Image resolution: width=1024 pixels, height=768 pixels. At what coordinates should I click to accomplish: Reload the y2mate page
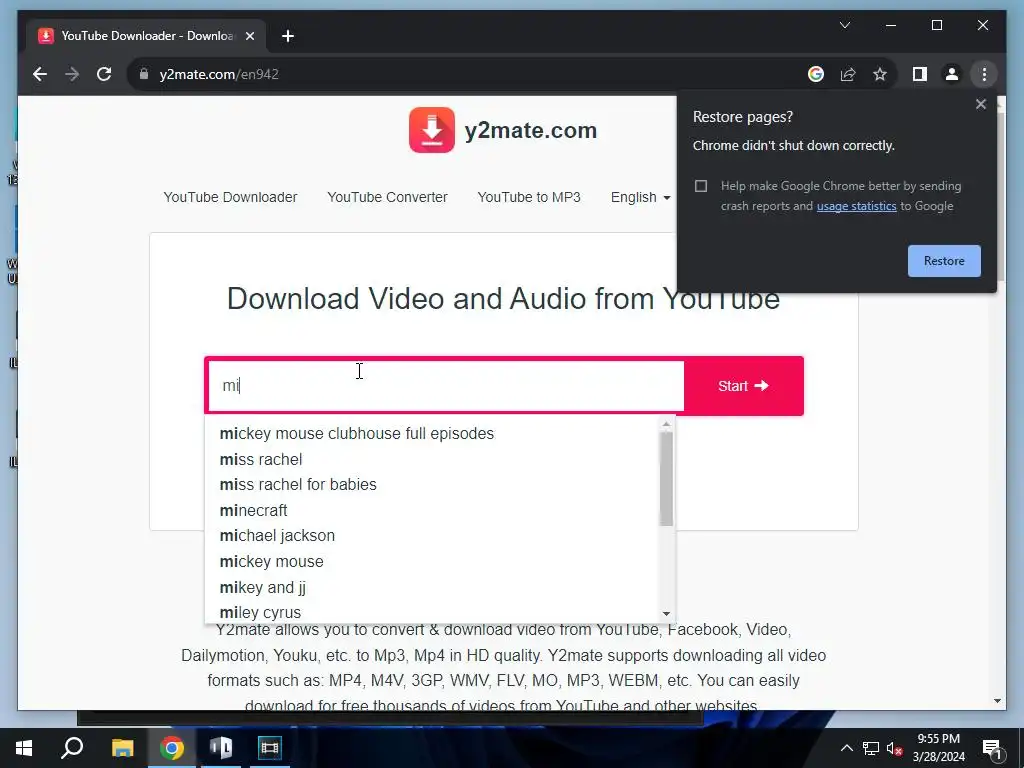(x=104, y=74)
